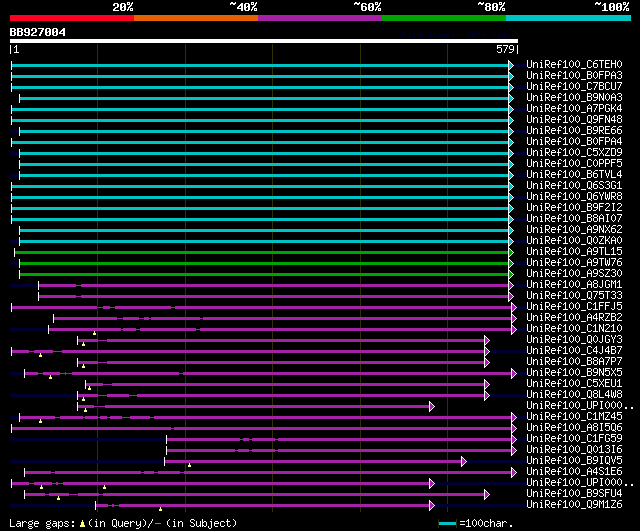Click yellow gap marker under B9IQV5 bar
This screenshot has height=531, width=640.
[189, 465]
